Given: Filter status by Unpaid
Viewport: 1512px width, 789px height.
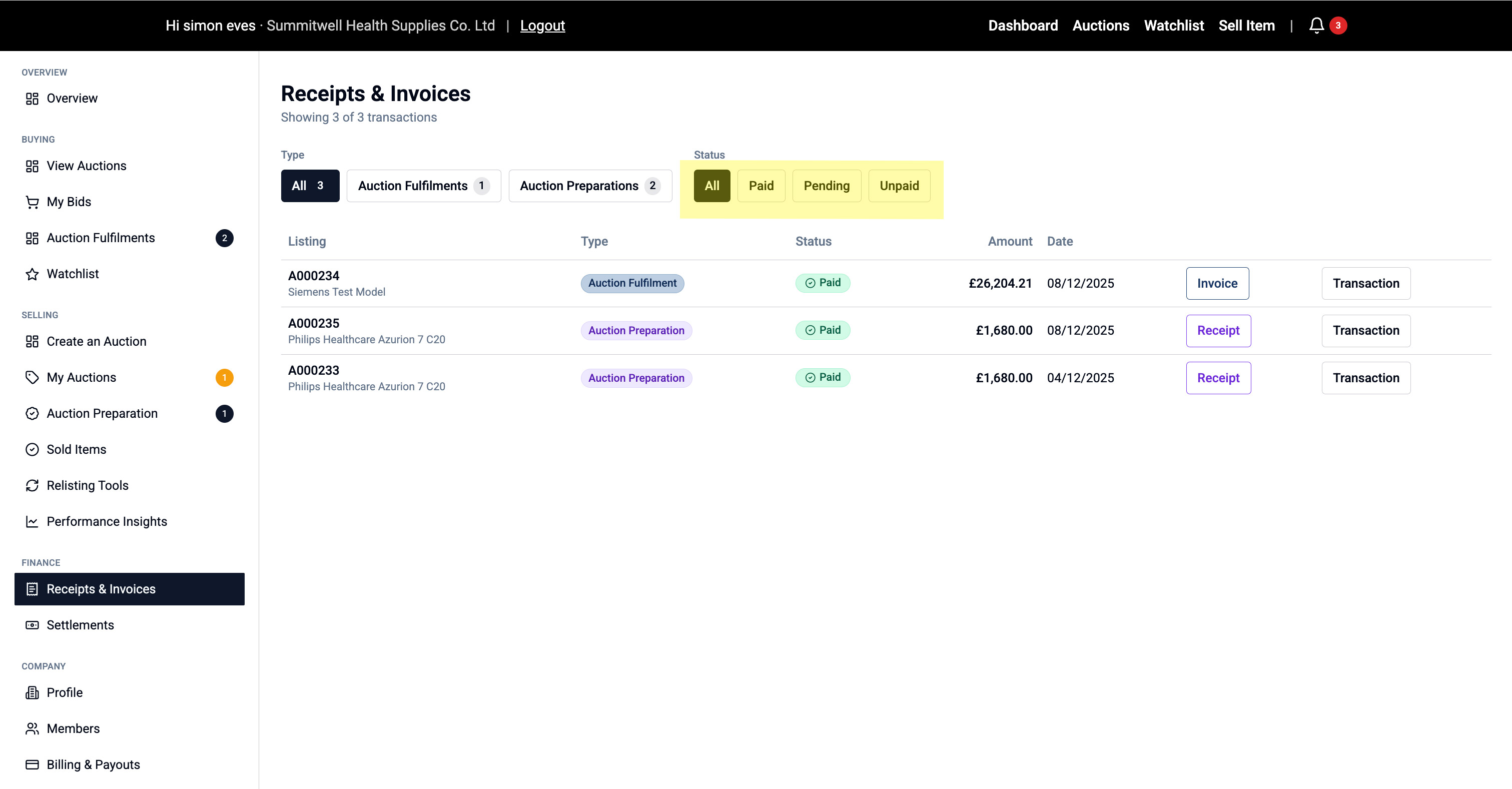Looking at the screenshot, I should click(899, 186).
